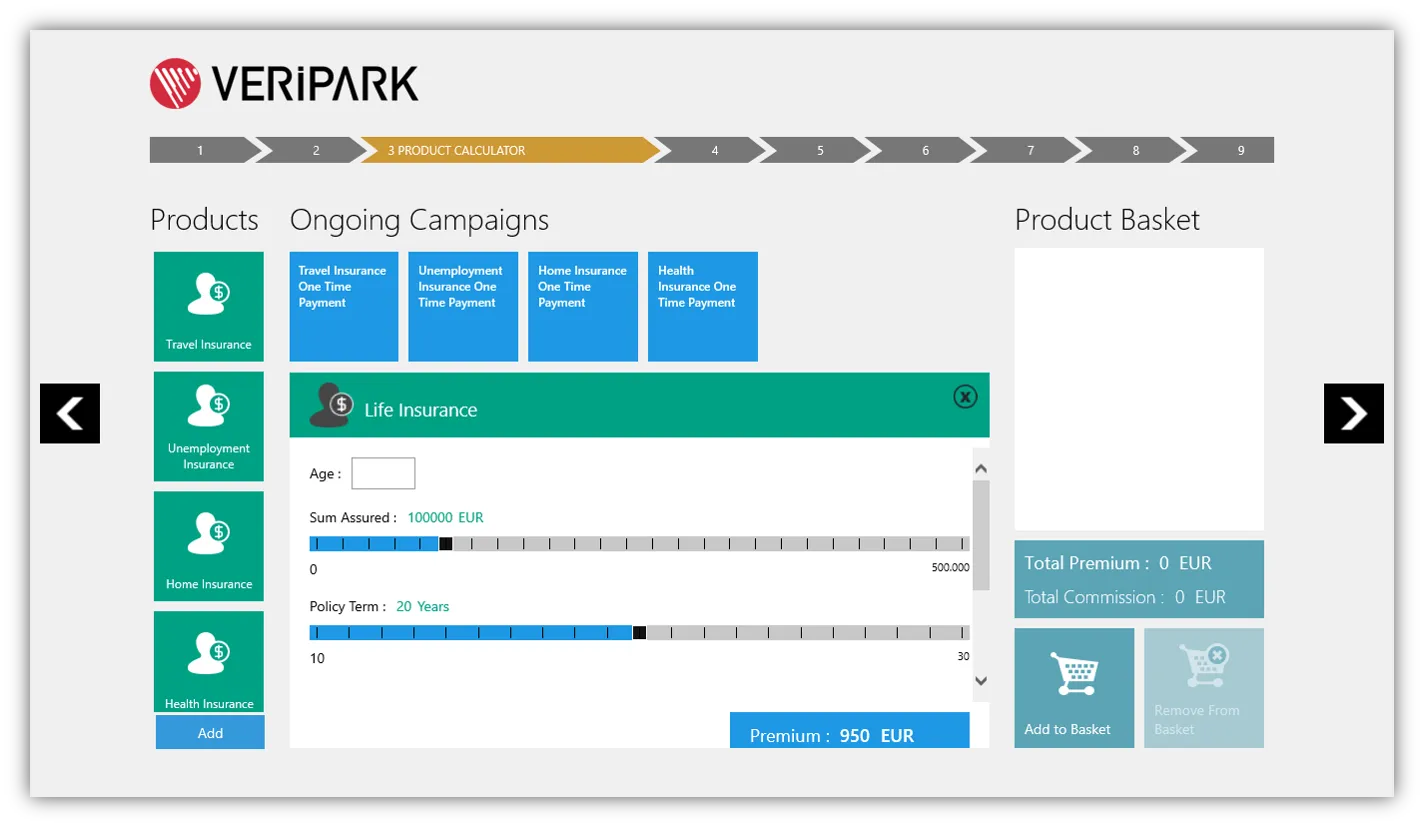Click the Products heading
This screenshot has width=1424, height=827.
(x=204, y=220)
